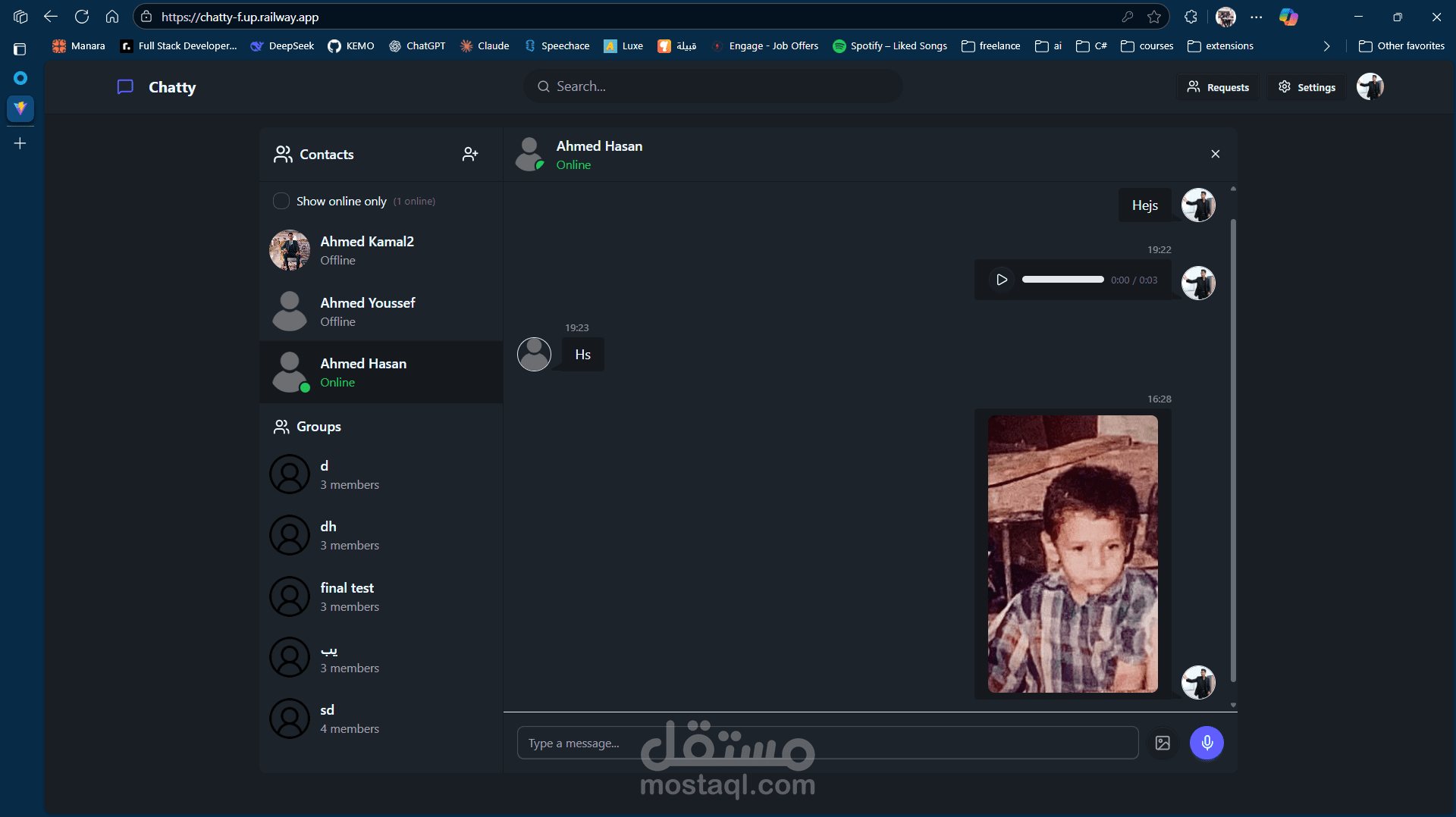This screenshot has width=1456, height=817.
Task: Play the voice message from Ahmed Hasan
Action: coord(1001,280)
